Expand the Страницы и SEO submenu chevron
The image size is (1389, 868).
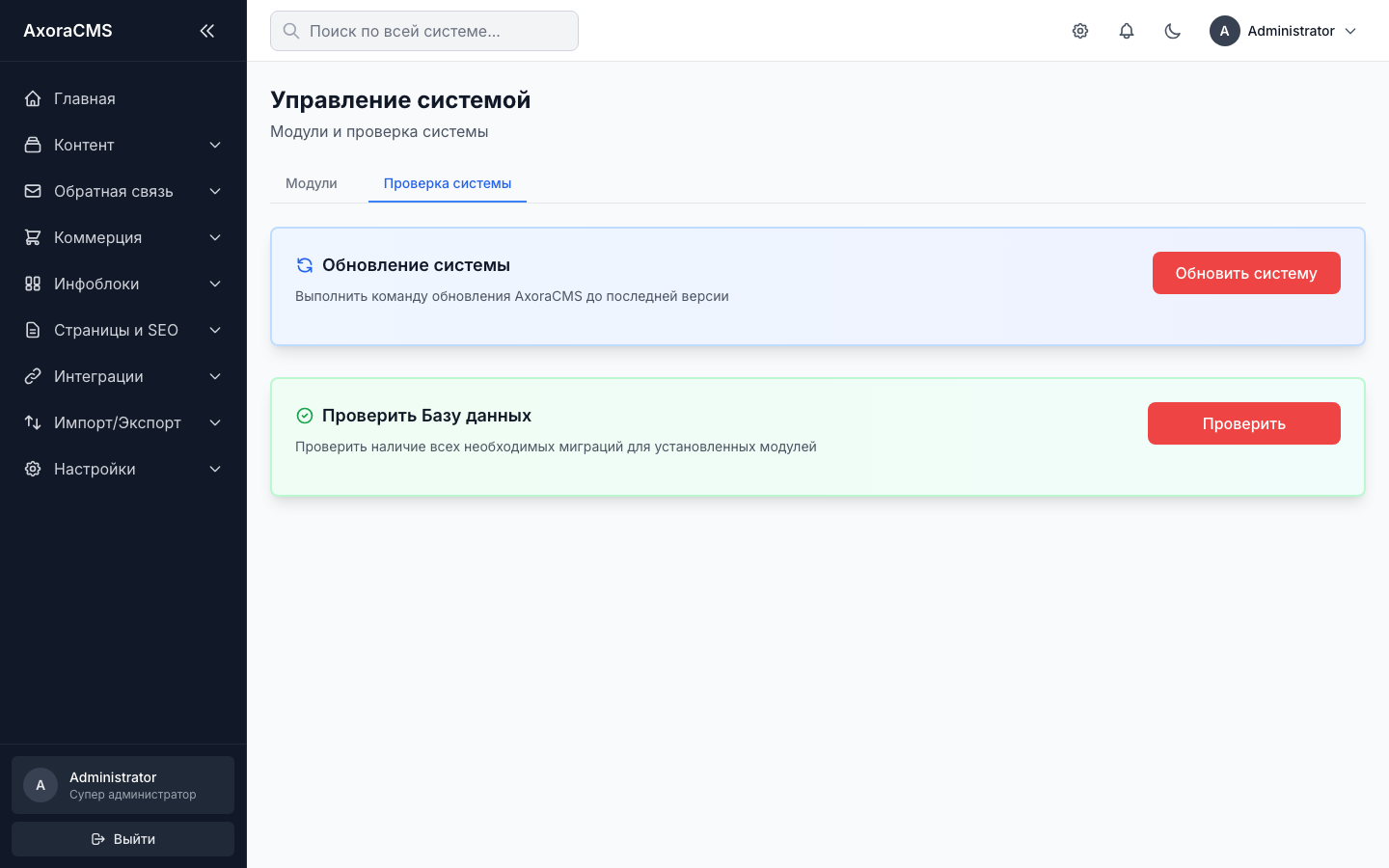click(x=215, y=330)
